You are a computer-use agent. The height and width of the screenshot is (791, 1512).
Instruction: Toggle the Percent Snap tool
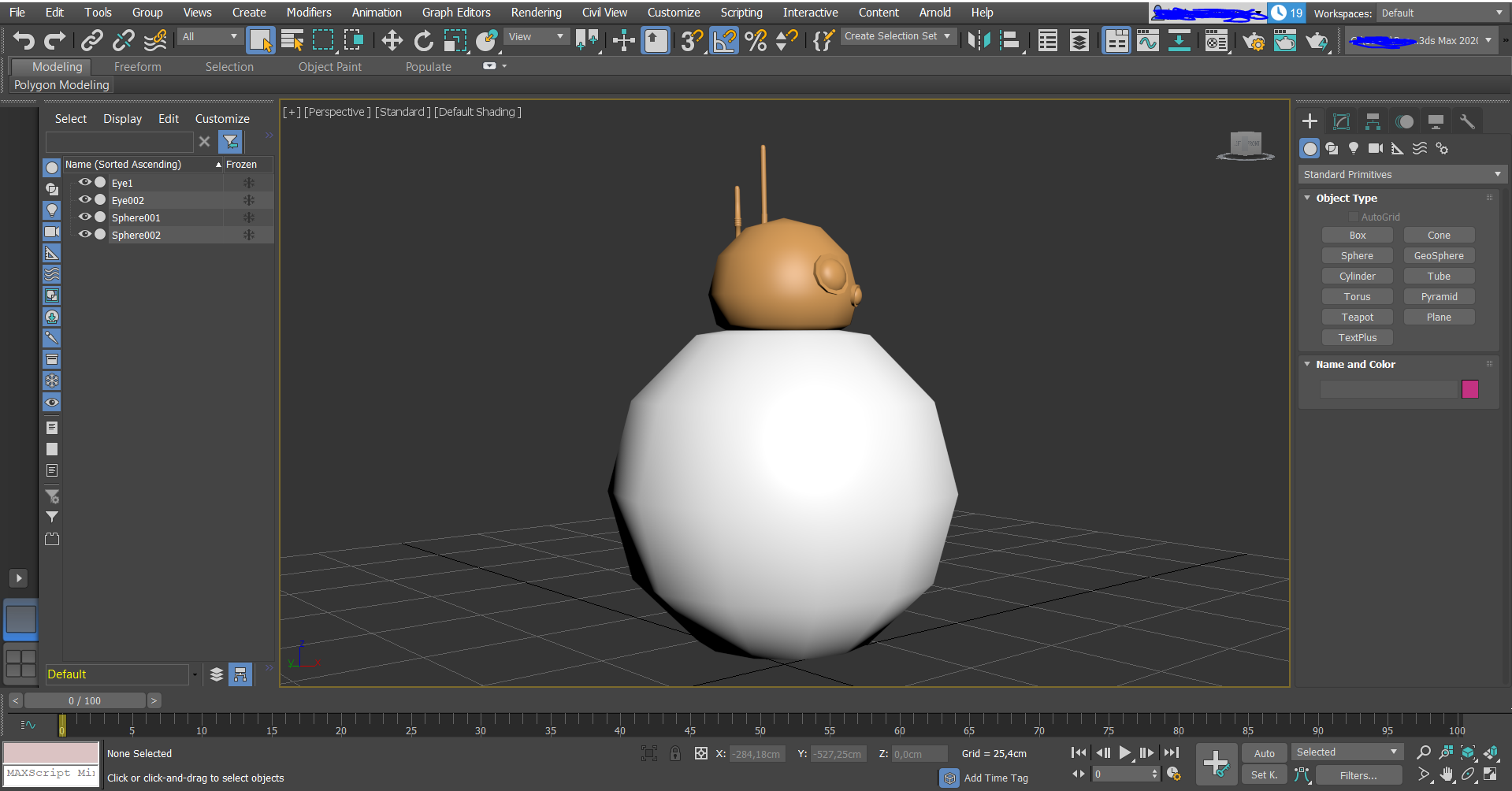(756, 40)
